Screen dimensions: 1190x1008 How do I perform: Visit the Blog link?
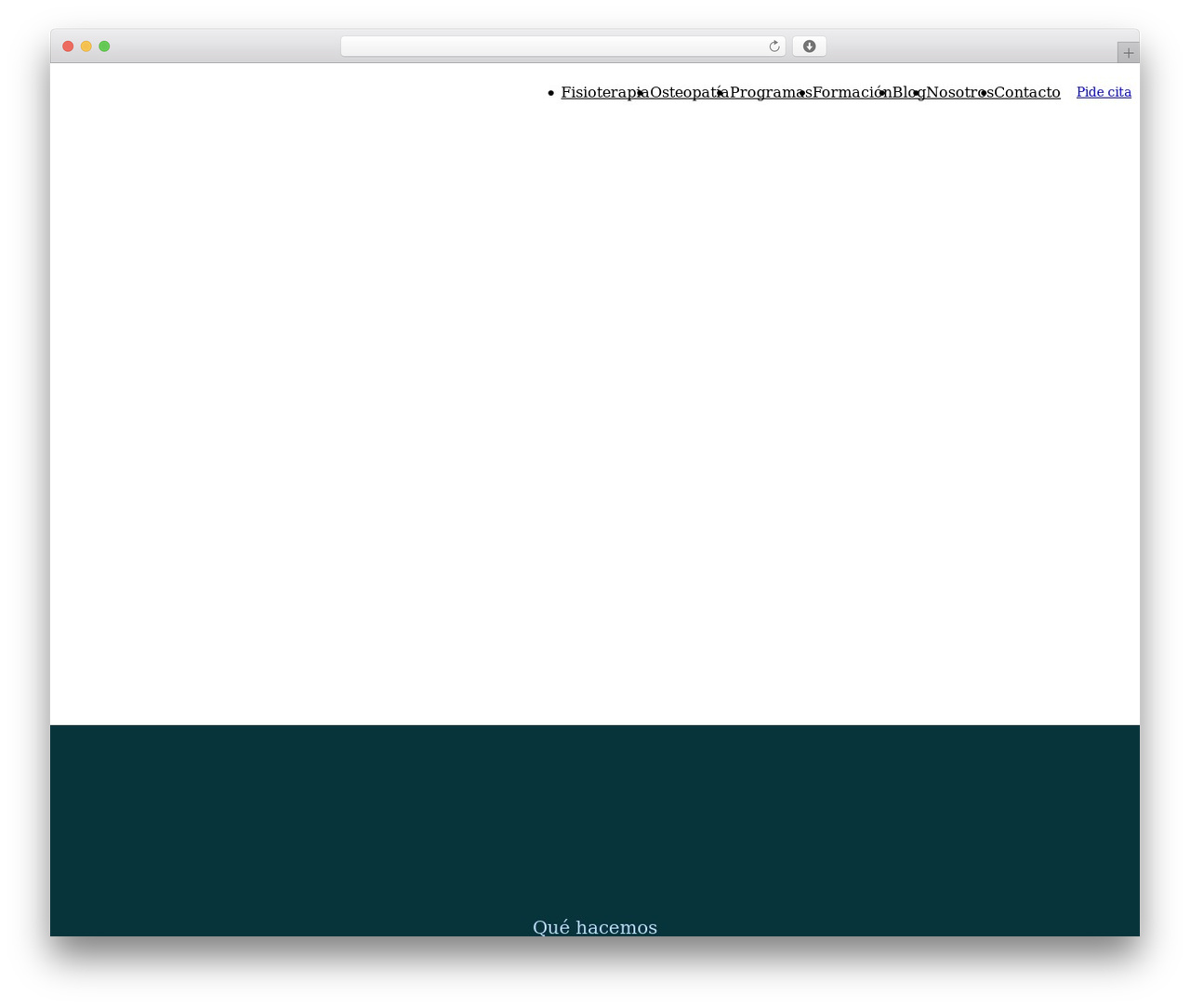pos(909,92)
